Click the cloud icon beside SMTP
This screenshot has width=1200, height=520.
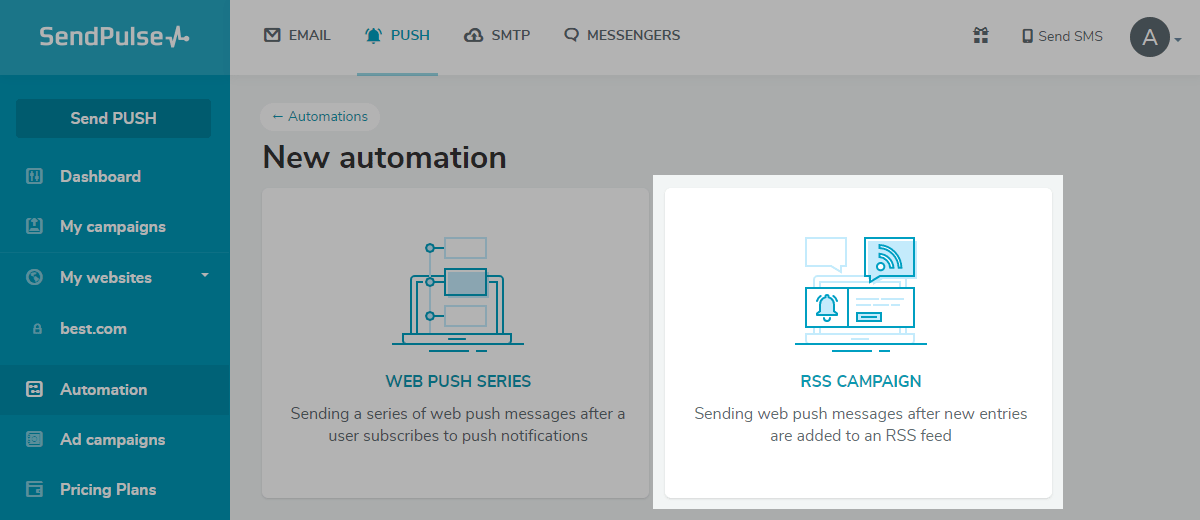point(474,36)
